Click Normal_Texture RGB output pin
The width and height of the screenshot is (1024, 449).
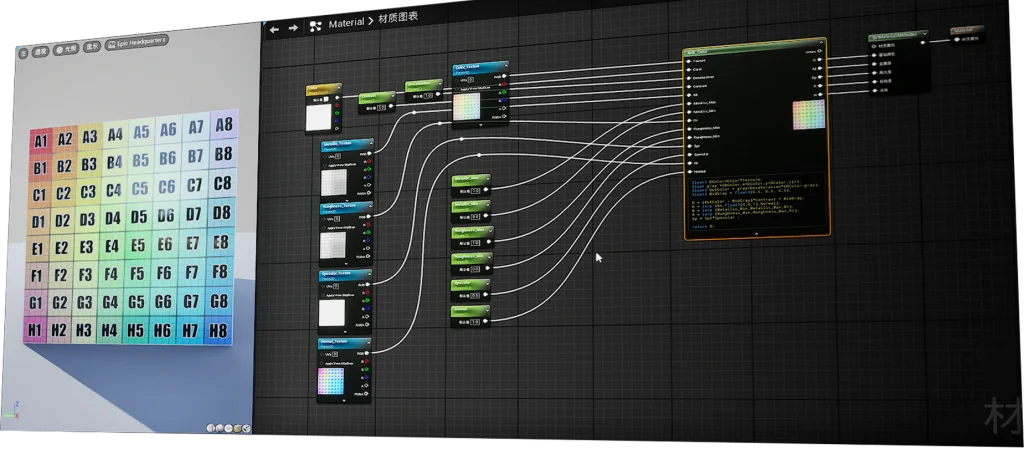tap(368, 354)
